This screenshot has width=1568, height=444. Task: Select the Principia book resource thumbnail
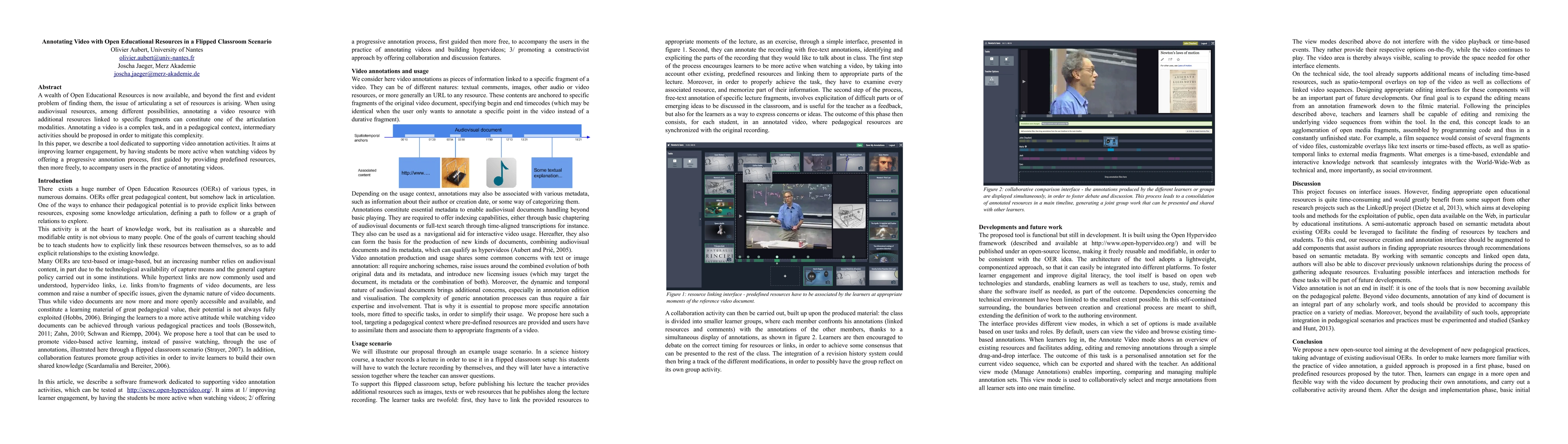point(720,253)
